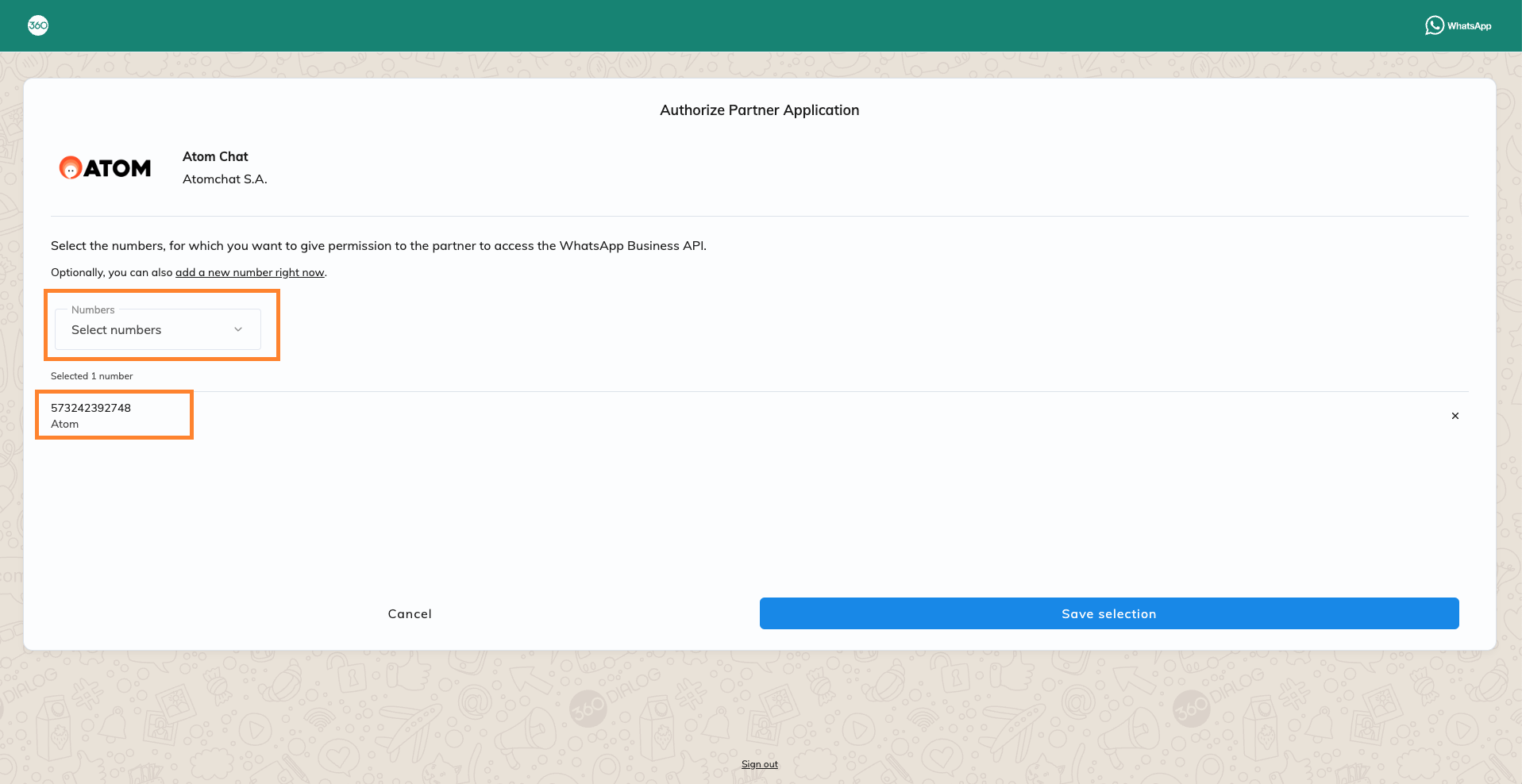Image resolution: width=1522 pixels, height=784 pixels.
Task: Remove number 573242392748 with the X
Action: click(x=1455, y=416)
